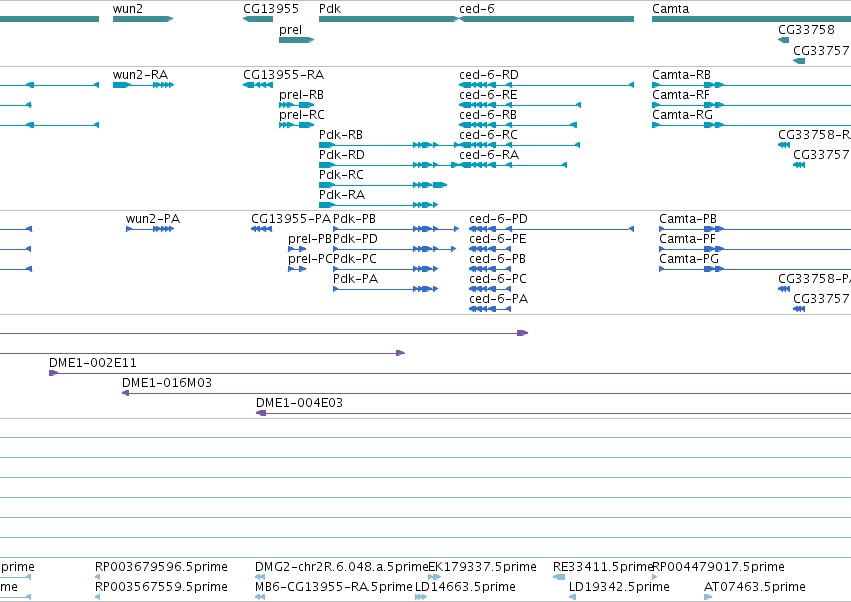The width and height of the screenshot is (851, 602).
Task: Click EST MB6-CG13955-RA.5prime
Action: (333, 587)
